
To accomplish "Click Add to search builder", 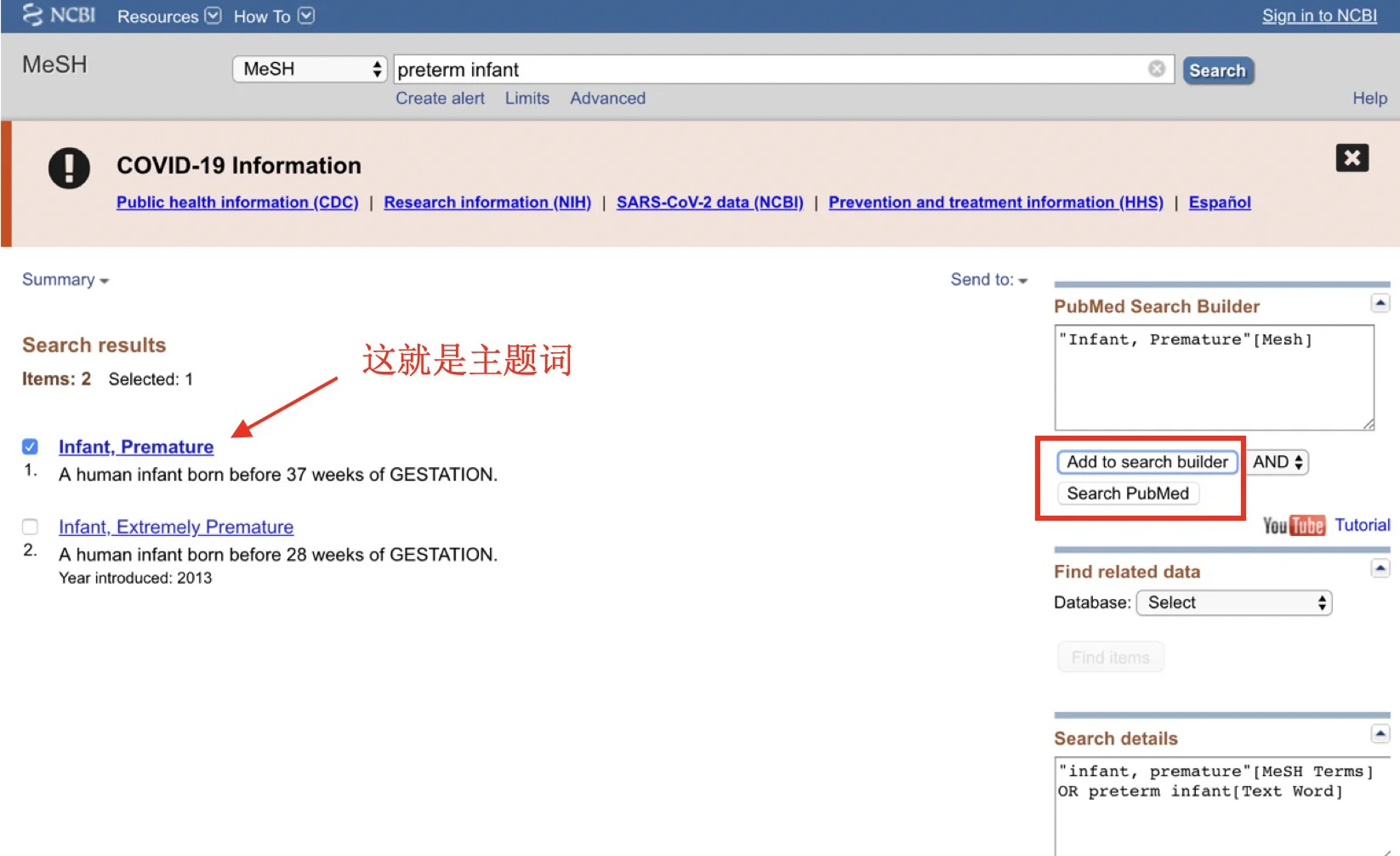I will [x=1147, y=462].
